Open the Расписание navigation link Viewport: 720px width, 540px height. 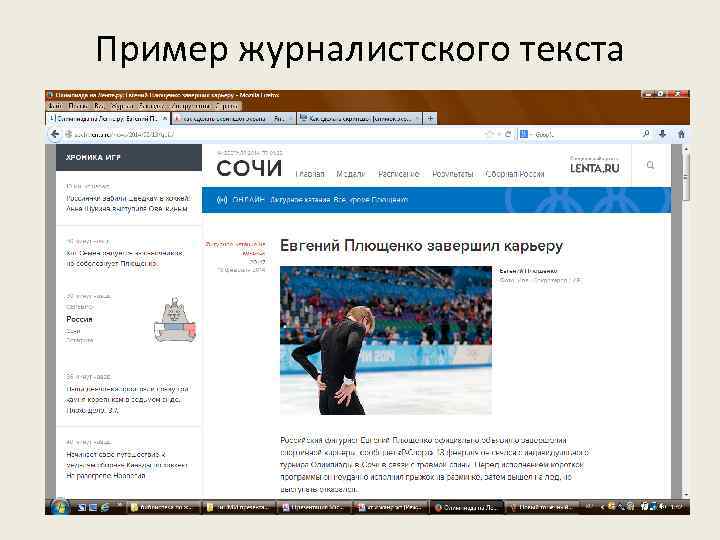click(x=399, y=174)
